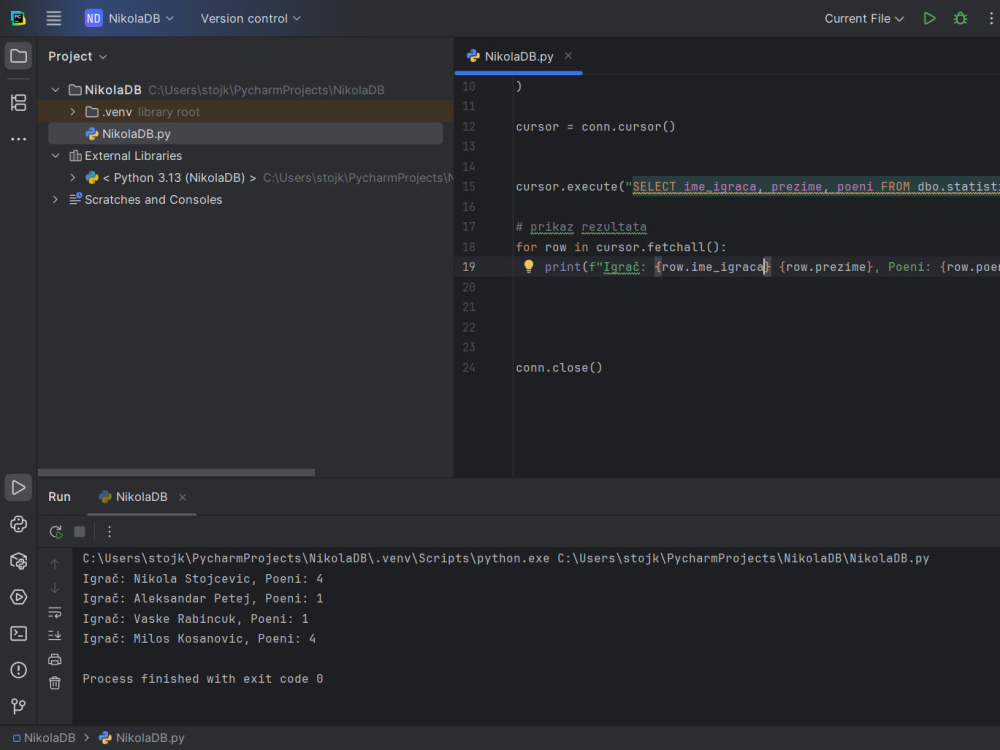Click 'Process finished with exit code 0' text
Viewport: 1000px width, 750px height.
203,679
